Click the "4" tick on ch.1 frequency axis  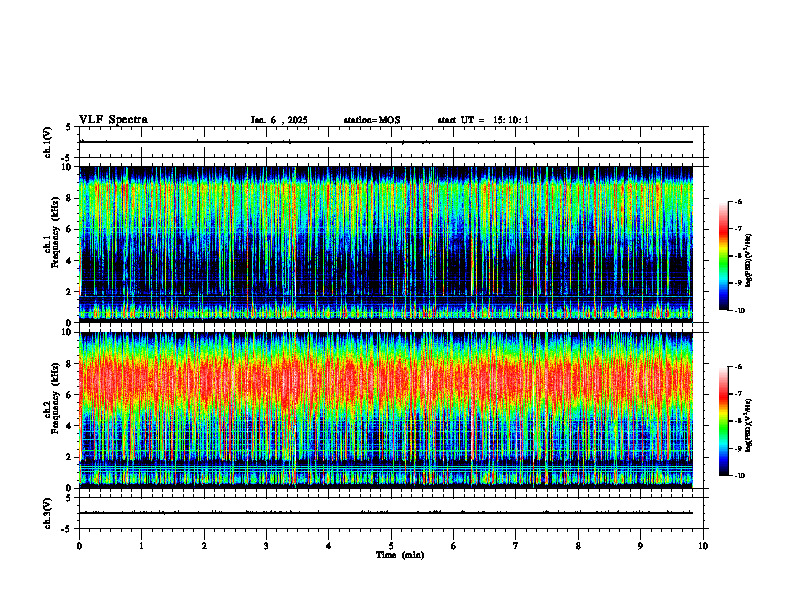[70, 261]
